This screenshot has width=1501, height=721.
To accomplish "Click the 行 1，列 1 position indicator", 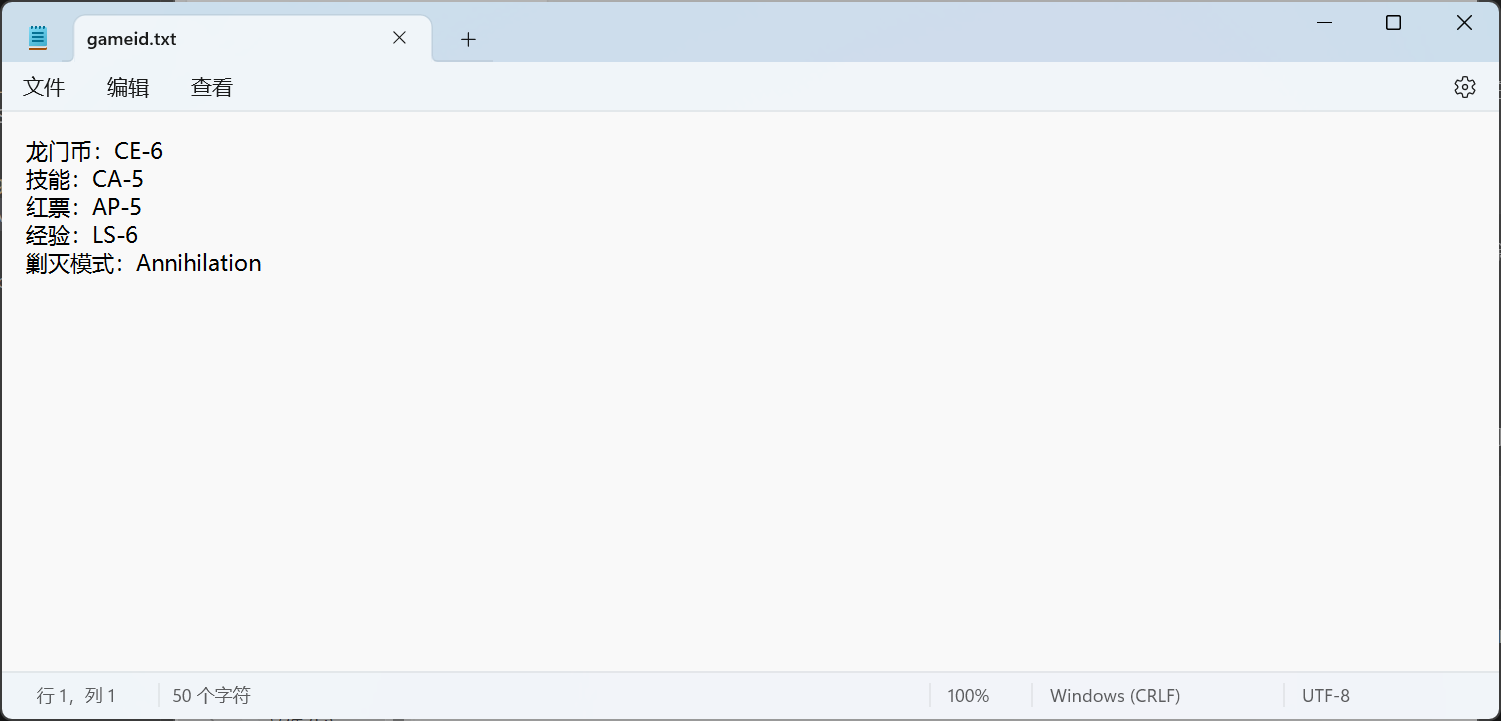I will click(x=77, y=696).
